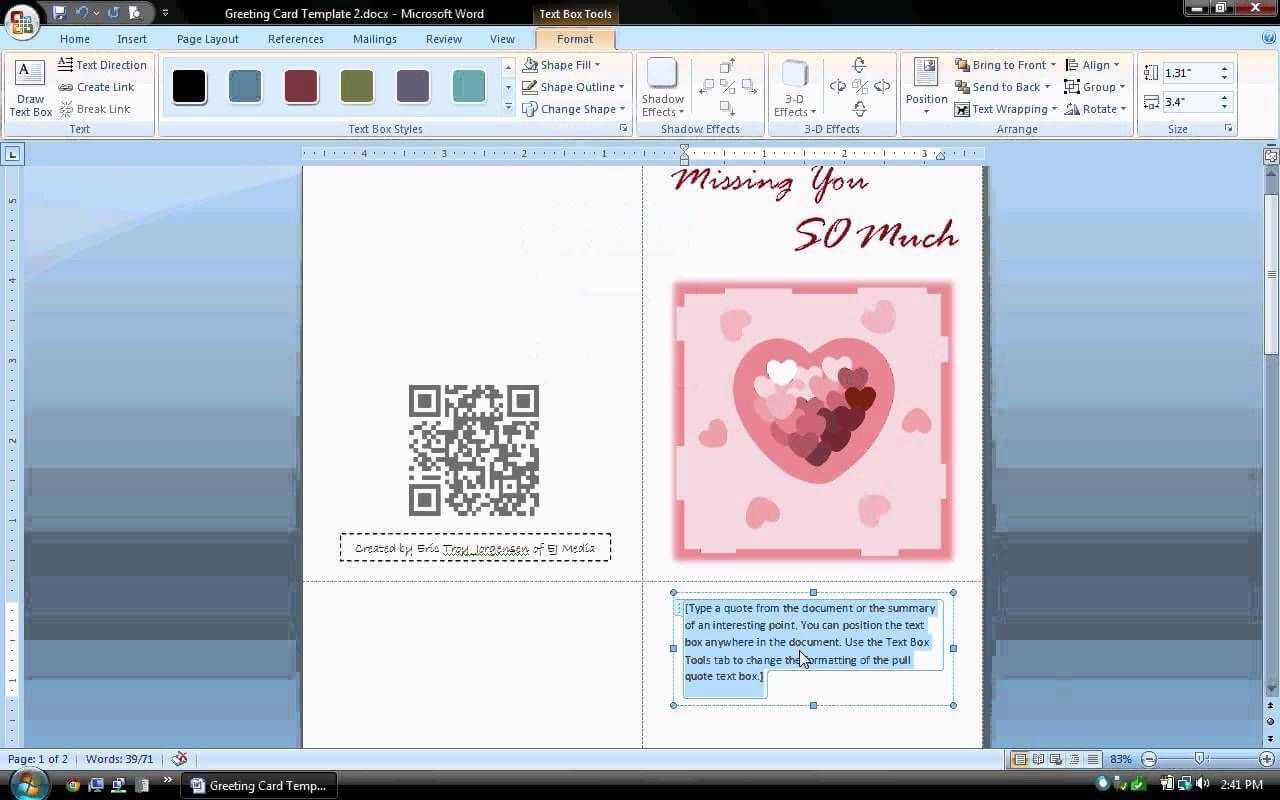Save document via Quick Access toolbar
This screenshot has height=800, width=1280.
point(60,13)
